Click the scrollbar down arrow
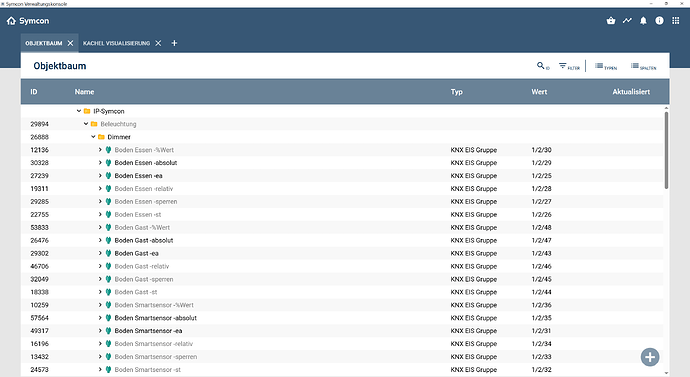 click(x=666, y=373)
